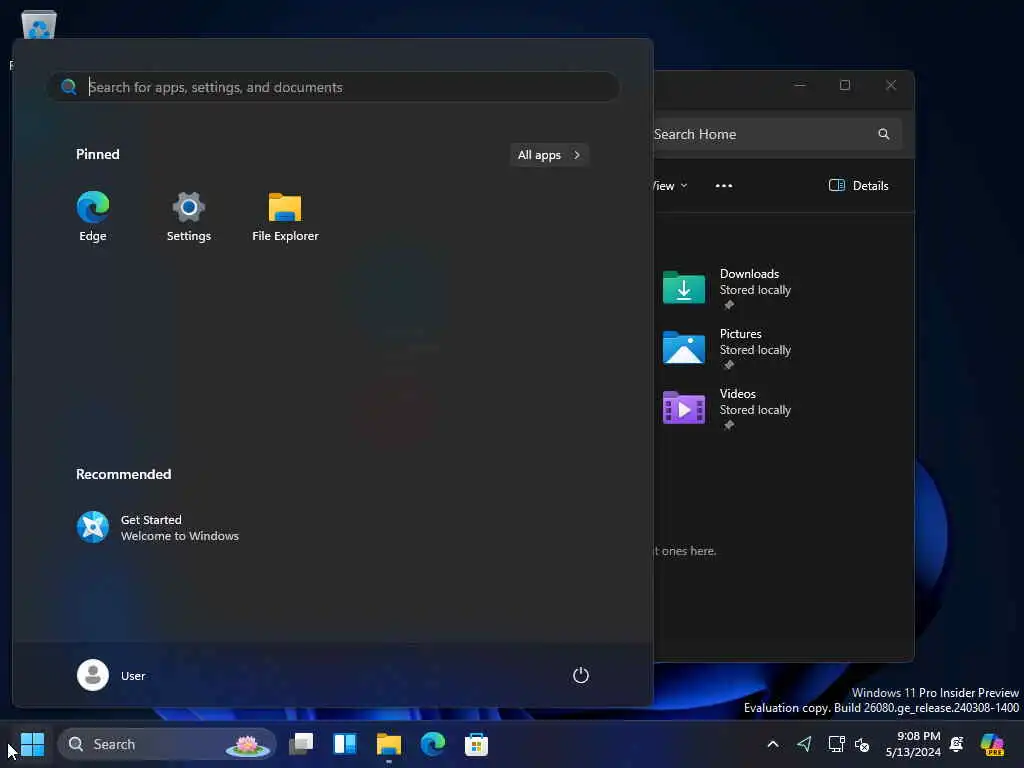Click the Recommended section heading
This screenshot has height=768, width=1024.
(123, 474)
